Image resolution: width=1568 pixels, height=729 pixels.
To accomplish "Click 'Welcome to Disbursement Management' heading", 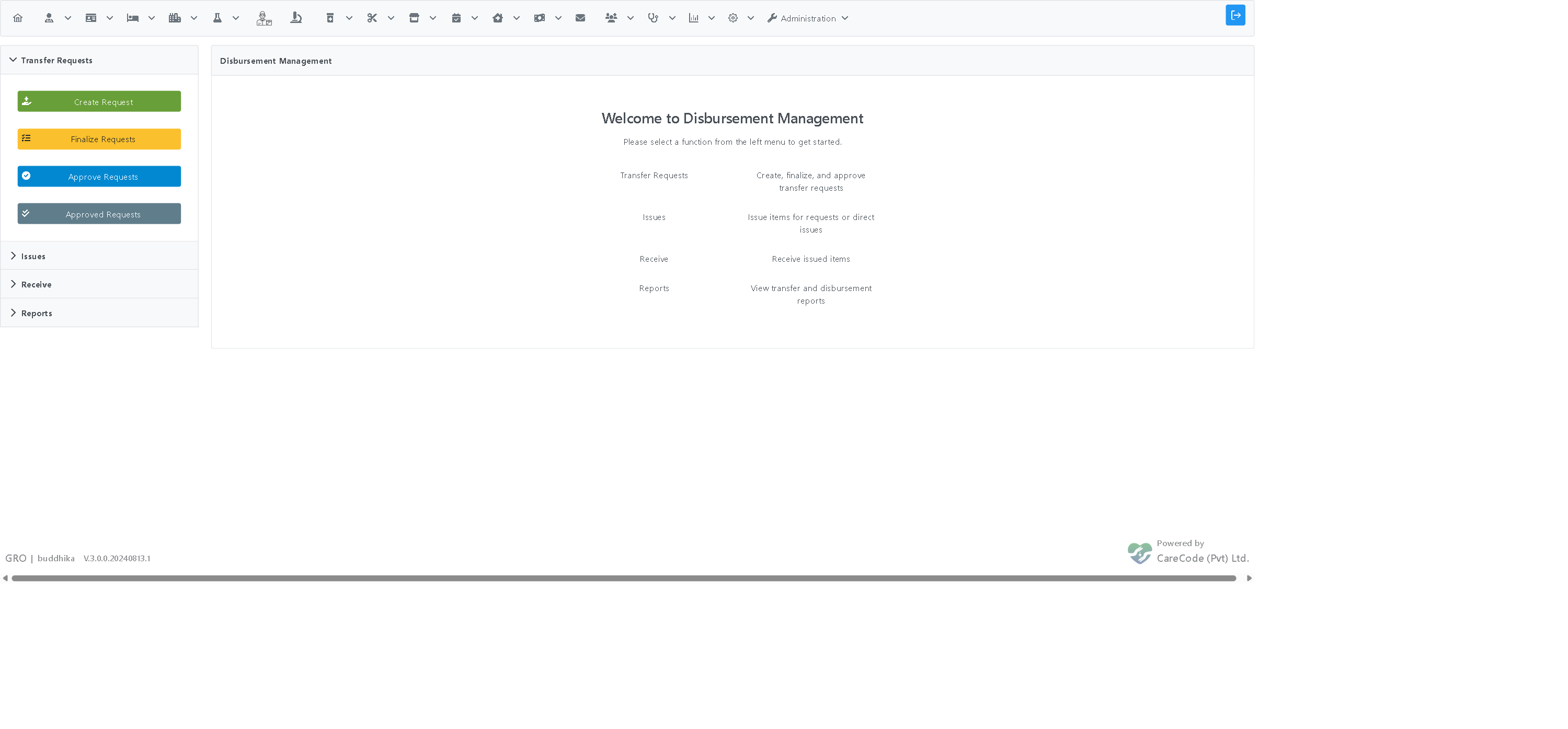I will [x=733, y=119].
